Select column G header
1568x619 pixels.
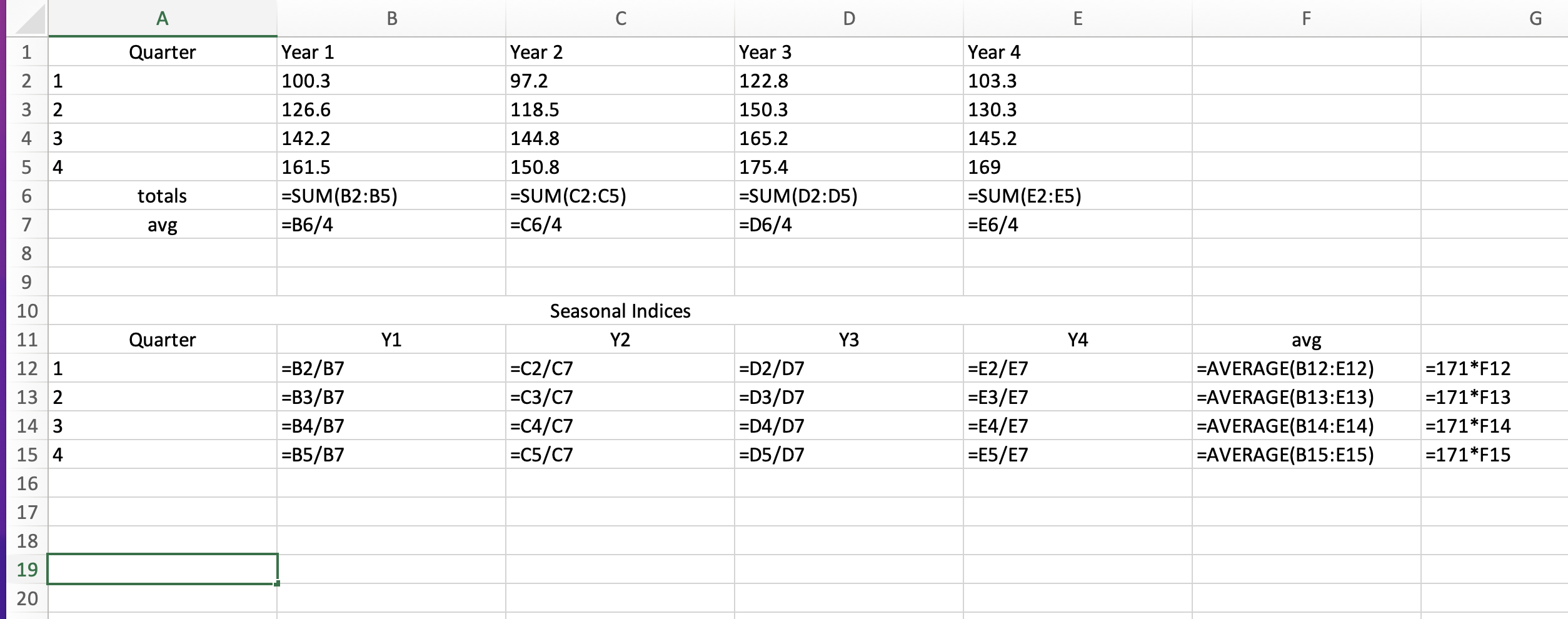1538,19
